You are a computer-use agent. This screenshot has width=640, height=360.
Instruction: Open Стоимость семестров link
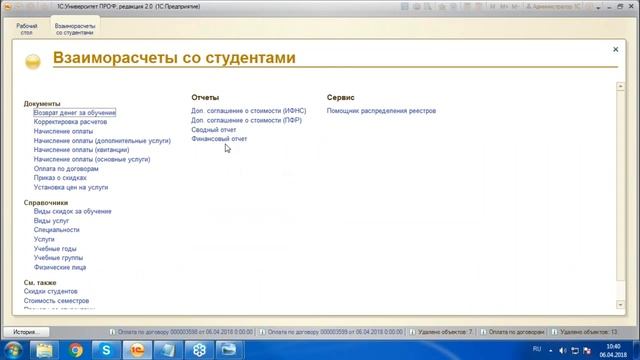(56, 301)
